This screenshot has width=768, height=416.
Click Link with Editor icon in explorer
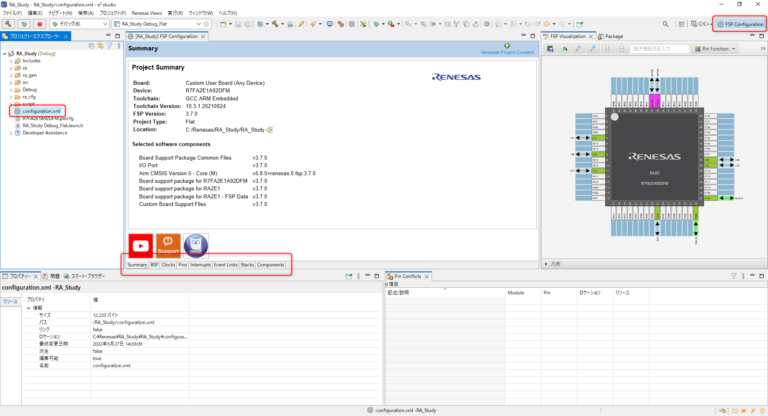[x=100, y=46]
